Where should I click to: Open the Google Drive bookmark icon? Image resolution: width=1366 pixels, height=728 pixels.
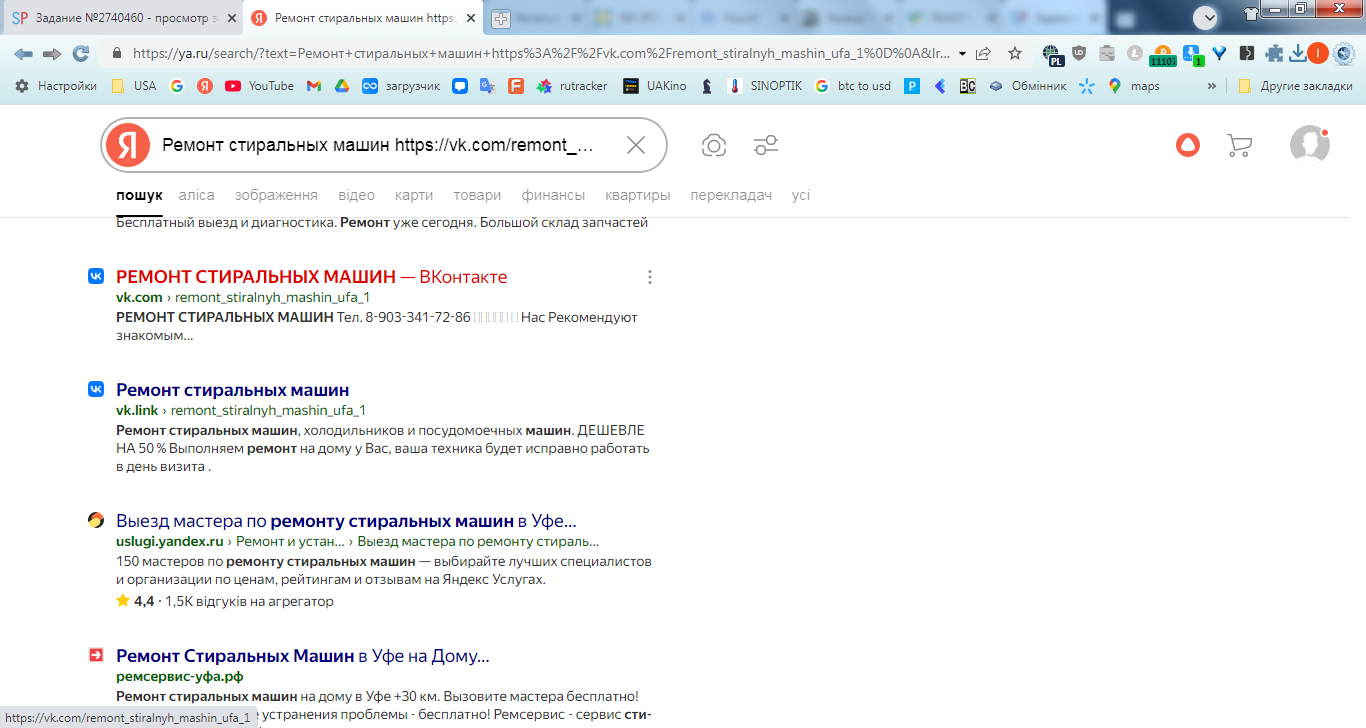[341, 86]
